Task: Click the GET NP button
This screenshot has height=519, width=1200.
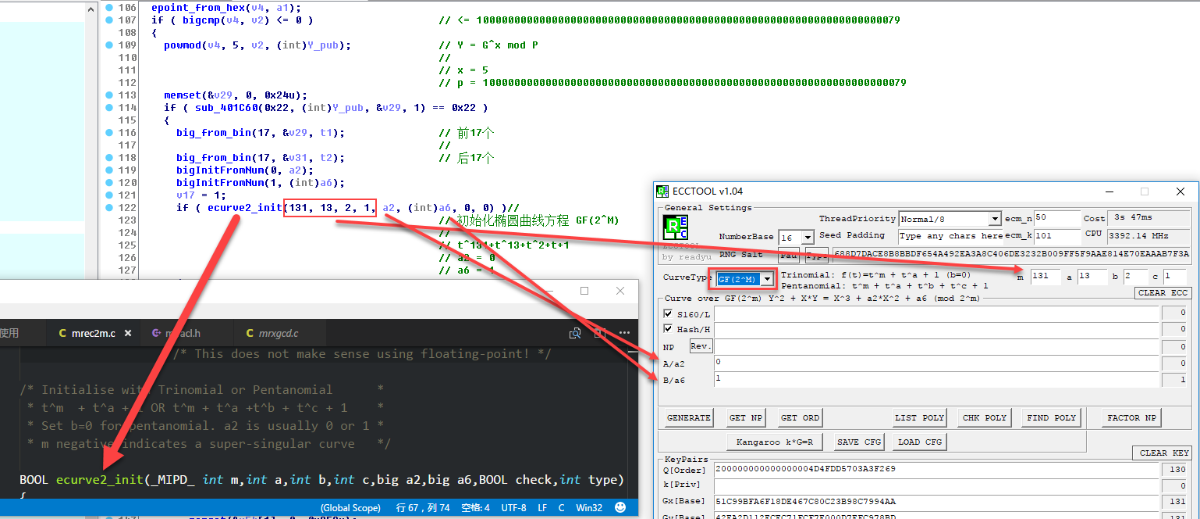Action: (x=746, y=418)
